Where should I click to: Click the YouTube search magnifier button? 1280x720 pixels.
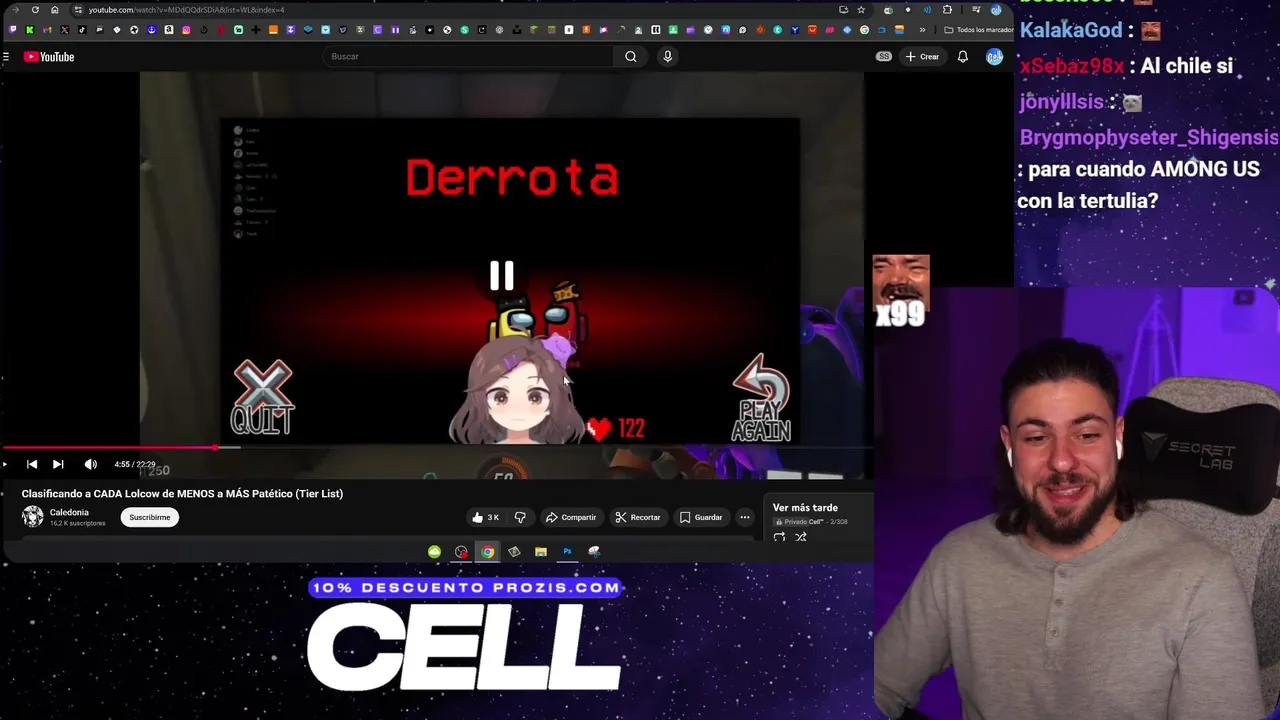click(631, 57)
